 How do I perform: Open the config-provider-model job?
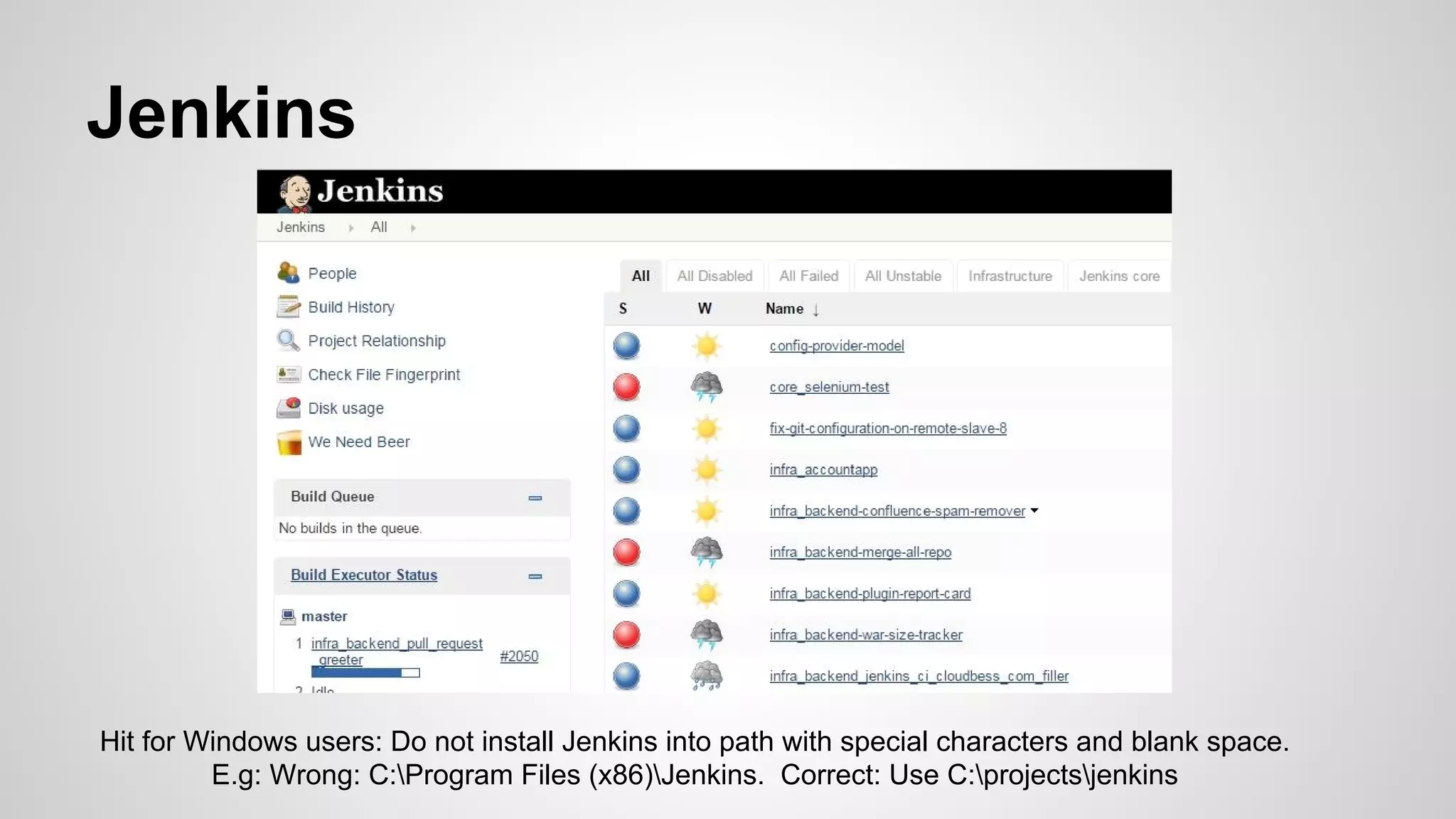click(x=837, y=346)
